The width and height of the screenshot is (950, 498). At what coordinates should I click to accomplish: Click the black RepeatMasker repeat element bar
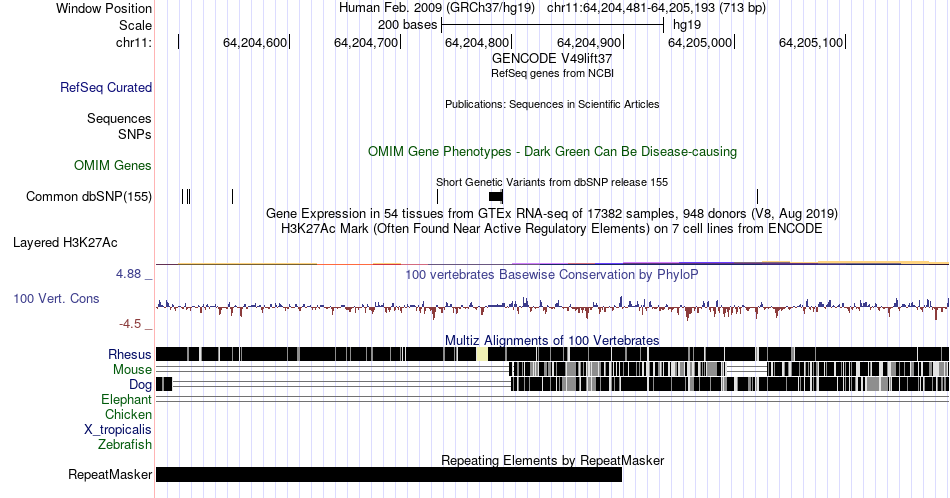(389, 474)
